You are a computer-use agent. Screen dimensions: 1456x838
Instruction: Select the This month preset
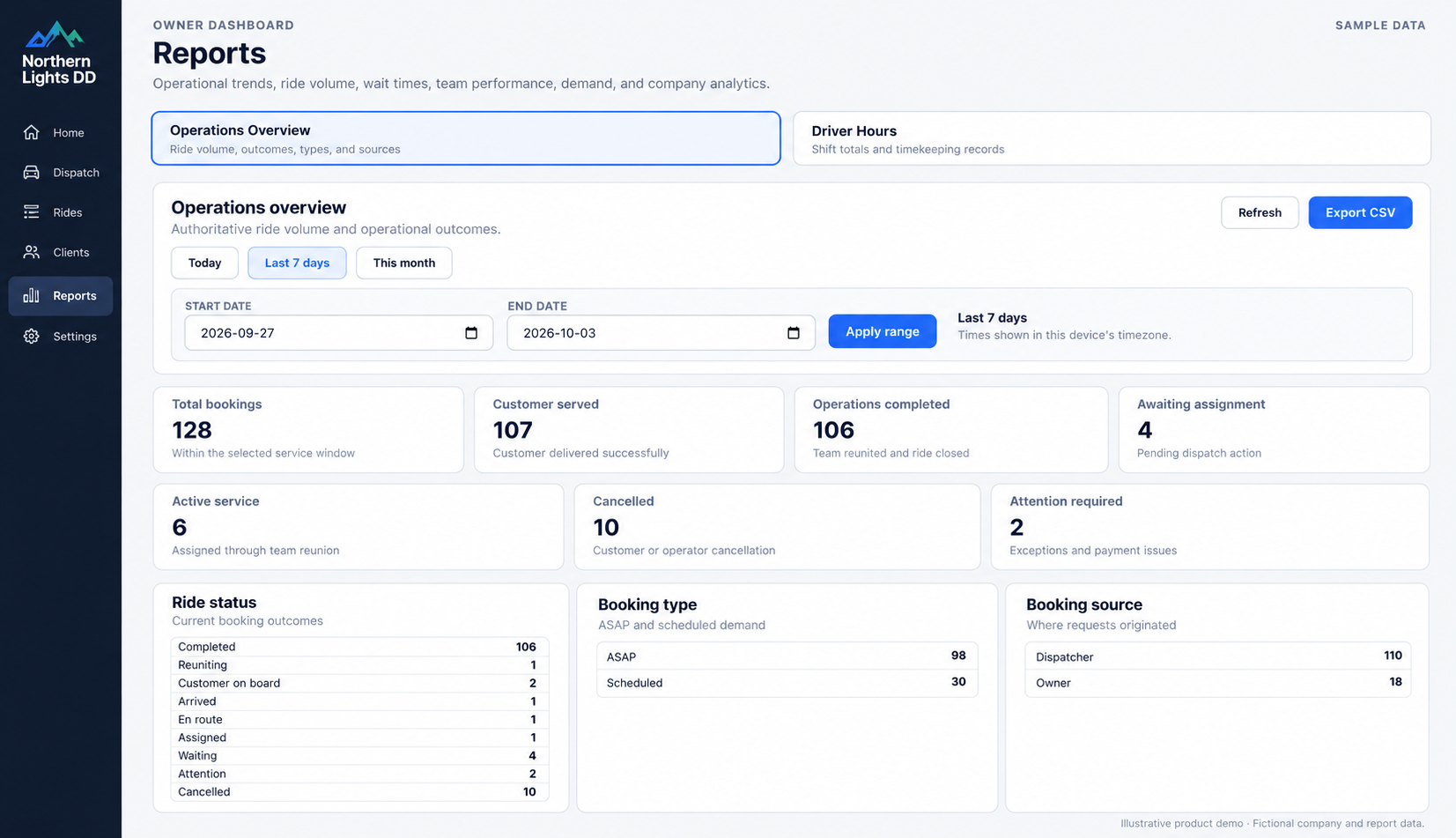coord(404,263)
